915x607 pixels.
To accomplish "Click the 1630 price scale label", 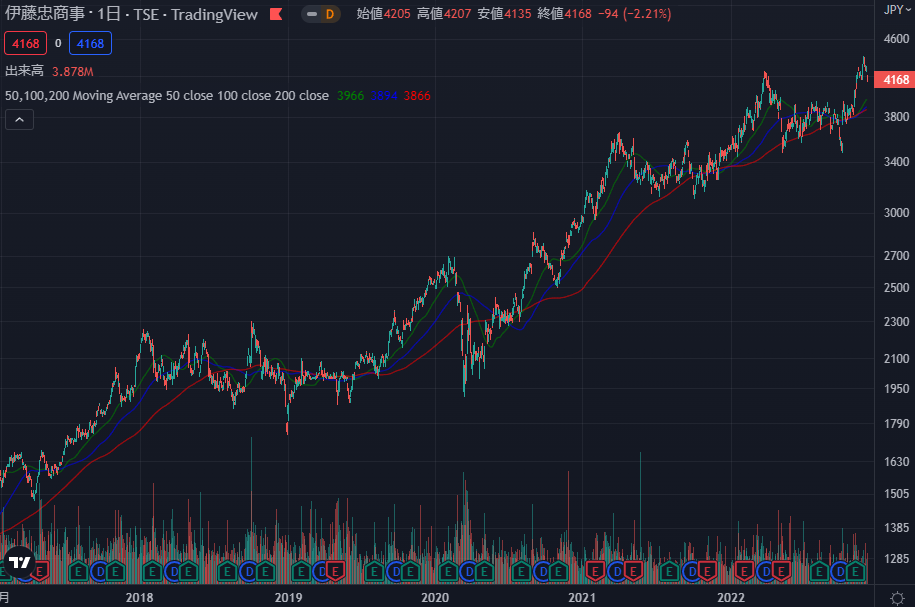I will point(896,462).
